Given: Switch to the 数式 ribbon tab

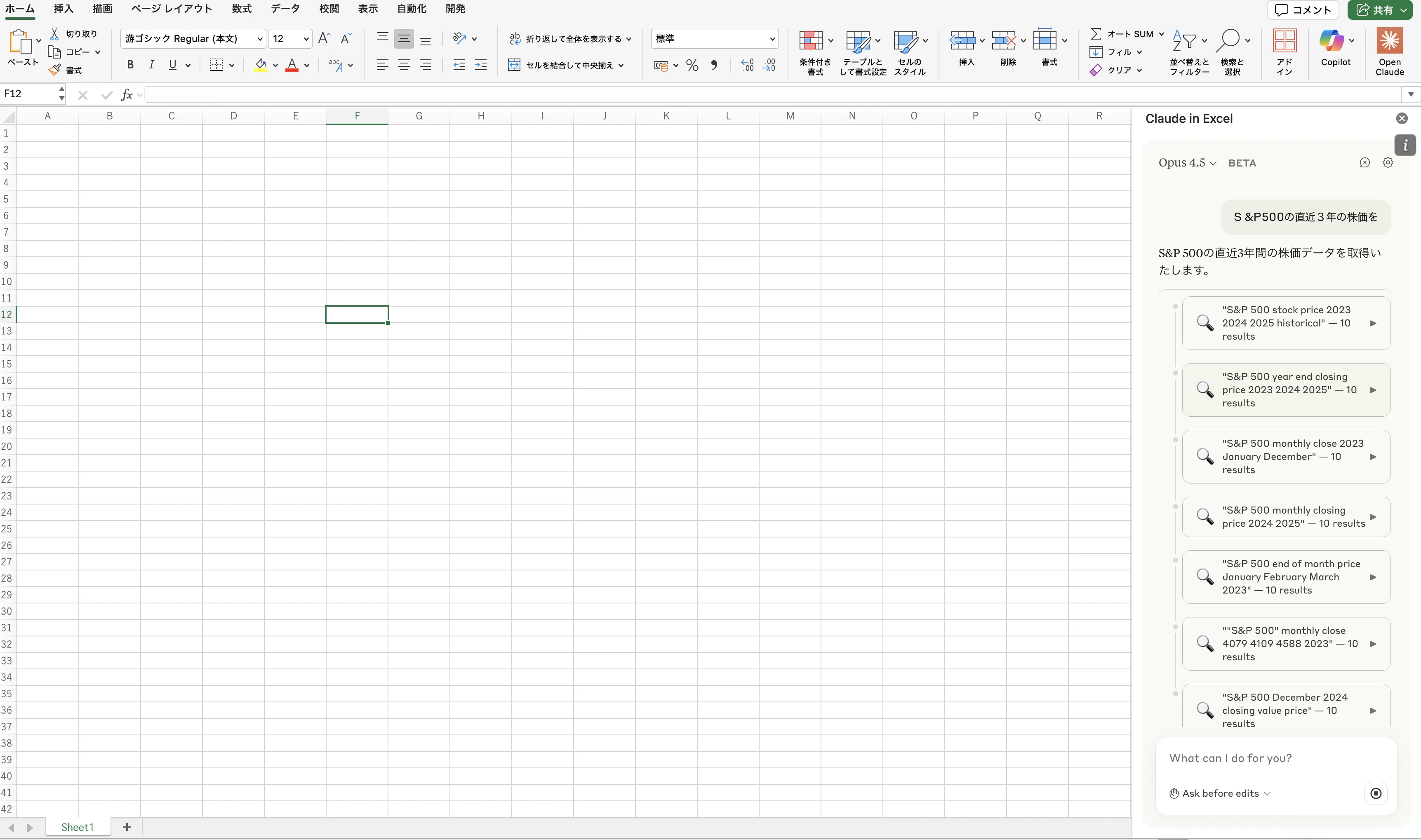Looking at the screenshot, I should (x=241, y=9).
